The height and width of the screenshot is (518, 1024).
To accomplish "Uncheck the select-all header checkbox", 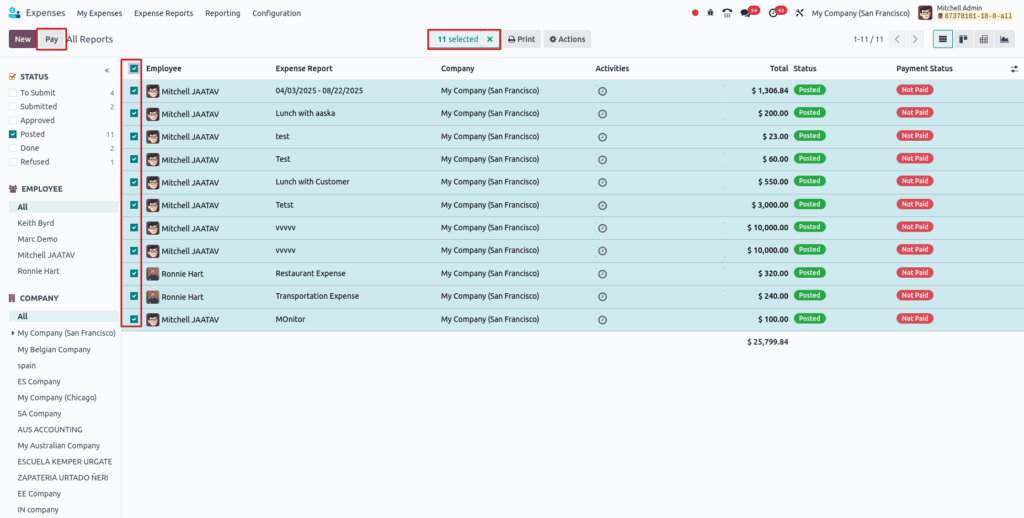I will click(x=134, y=68).
